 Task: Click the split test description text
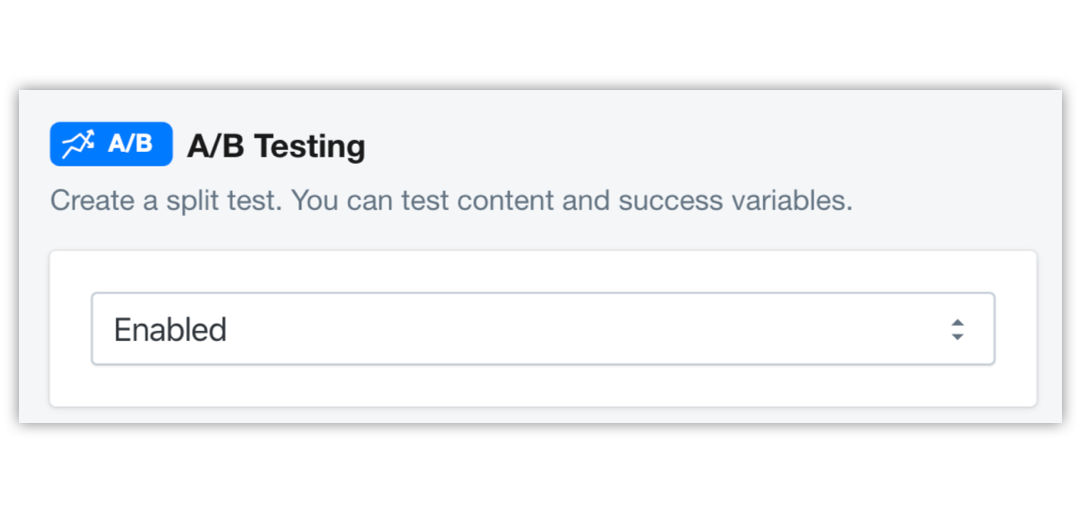coord(451,201)
